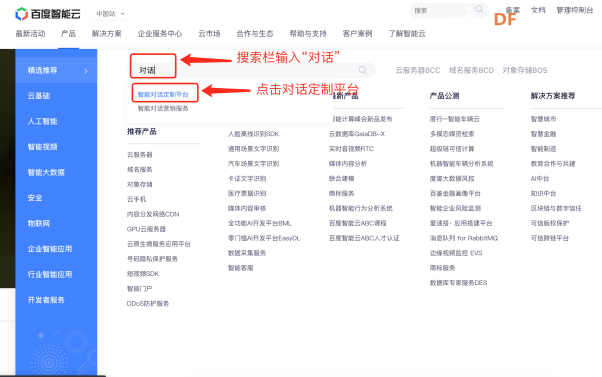
Task: Open 通用场景文字识别 link
Action: (x=253, y=149)
